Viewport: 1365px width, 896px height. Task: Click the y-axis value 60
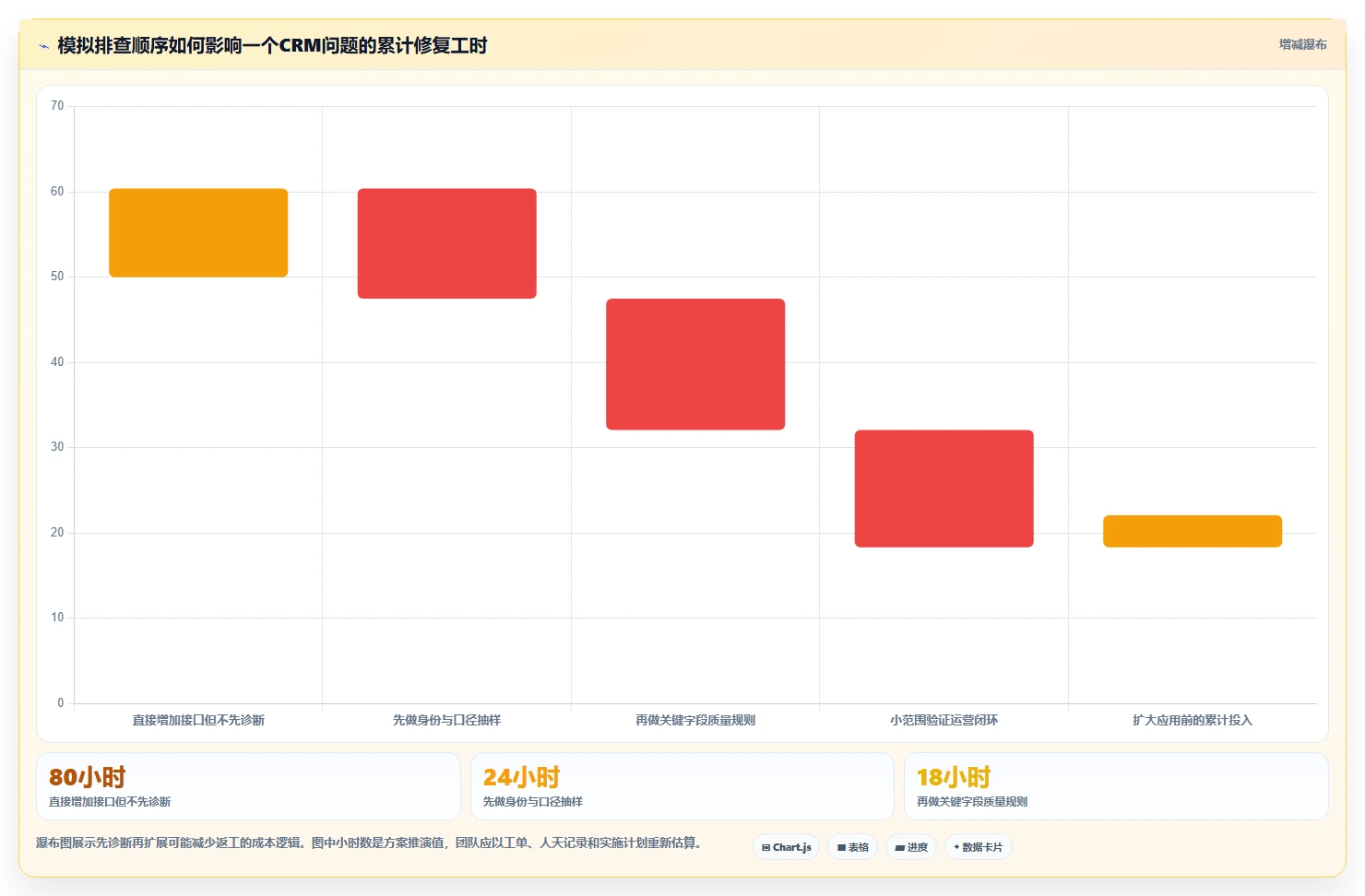pyautogui.click(x=57, y=192)
